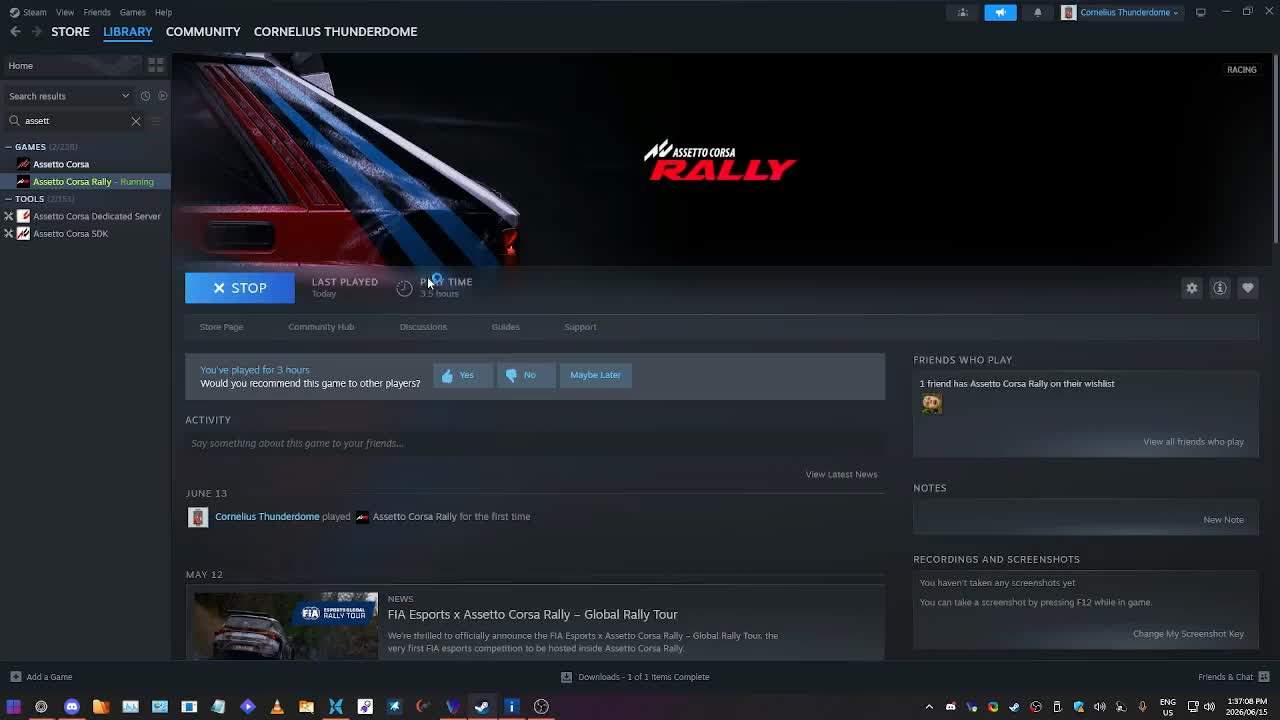
Task: Create a New Note
Action: click(x=1223, y=520)
